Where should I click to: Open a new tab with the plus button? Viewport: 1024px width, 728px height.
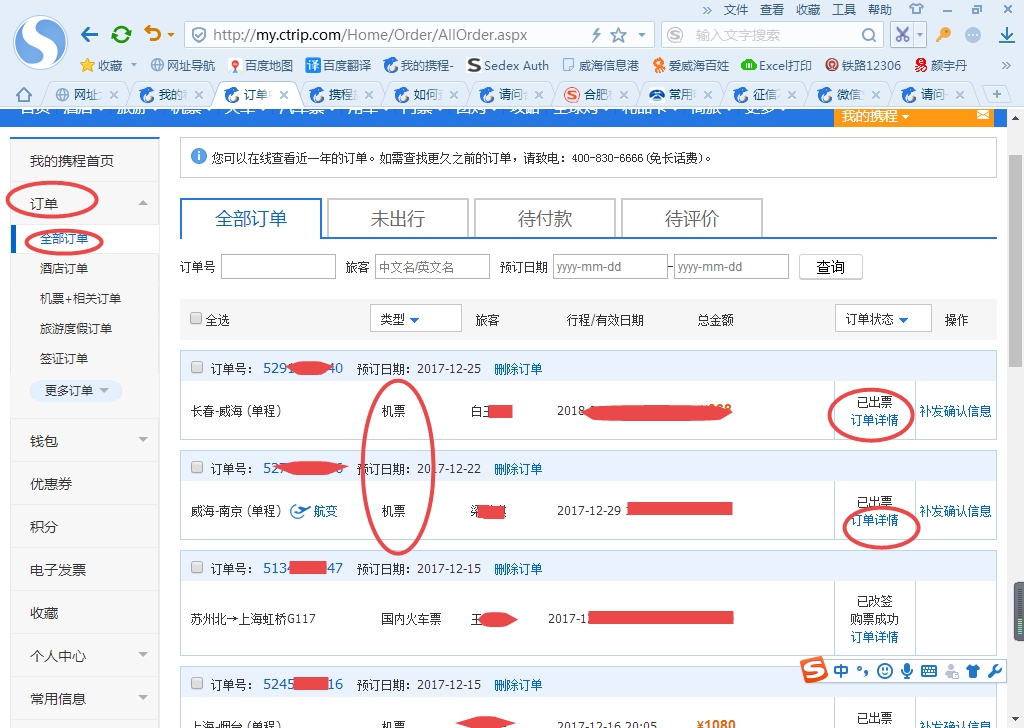997,94
